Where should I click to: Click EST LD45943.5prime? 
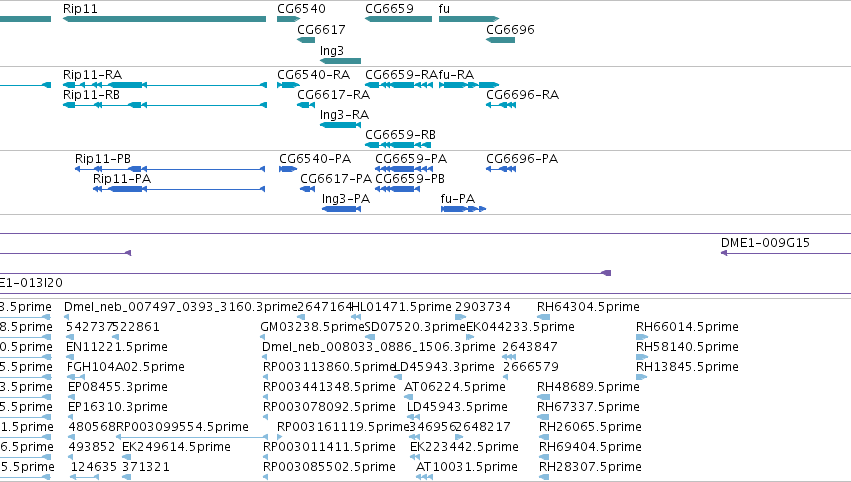457,407
